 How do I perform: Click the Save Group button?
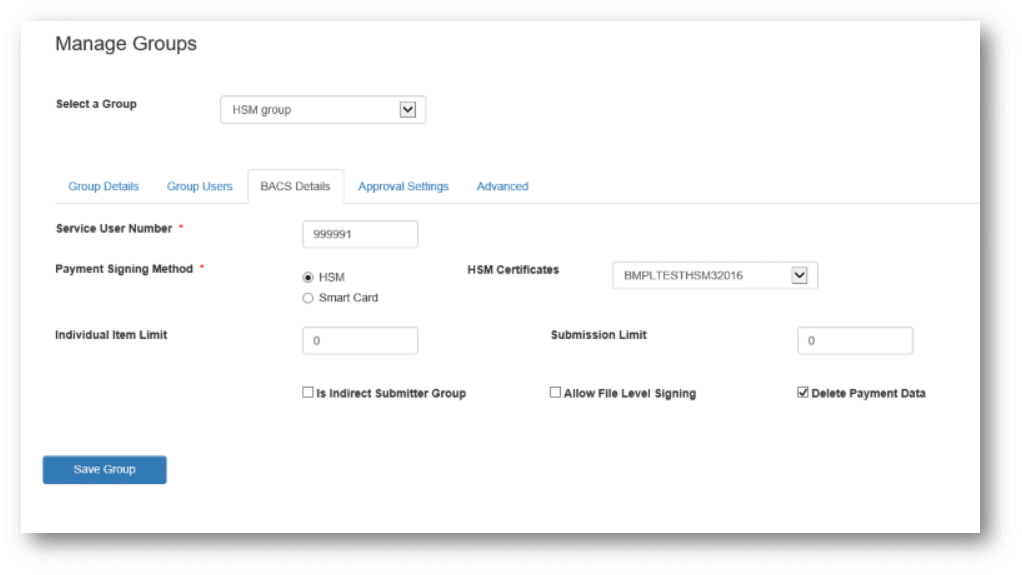104,469
